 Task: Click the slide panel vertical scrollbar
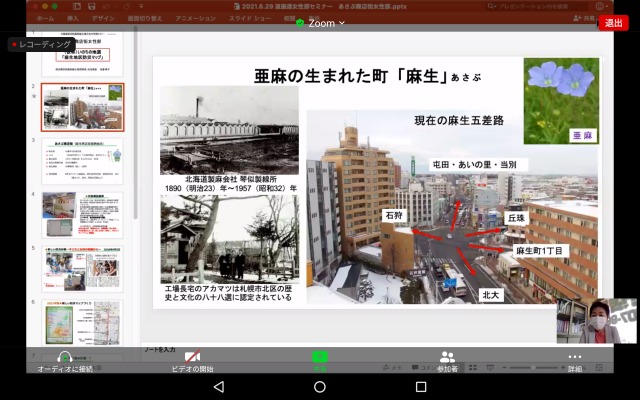pyautogui.click(x=135, y=150)
